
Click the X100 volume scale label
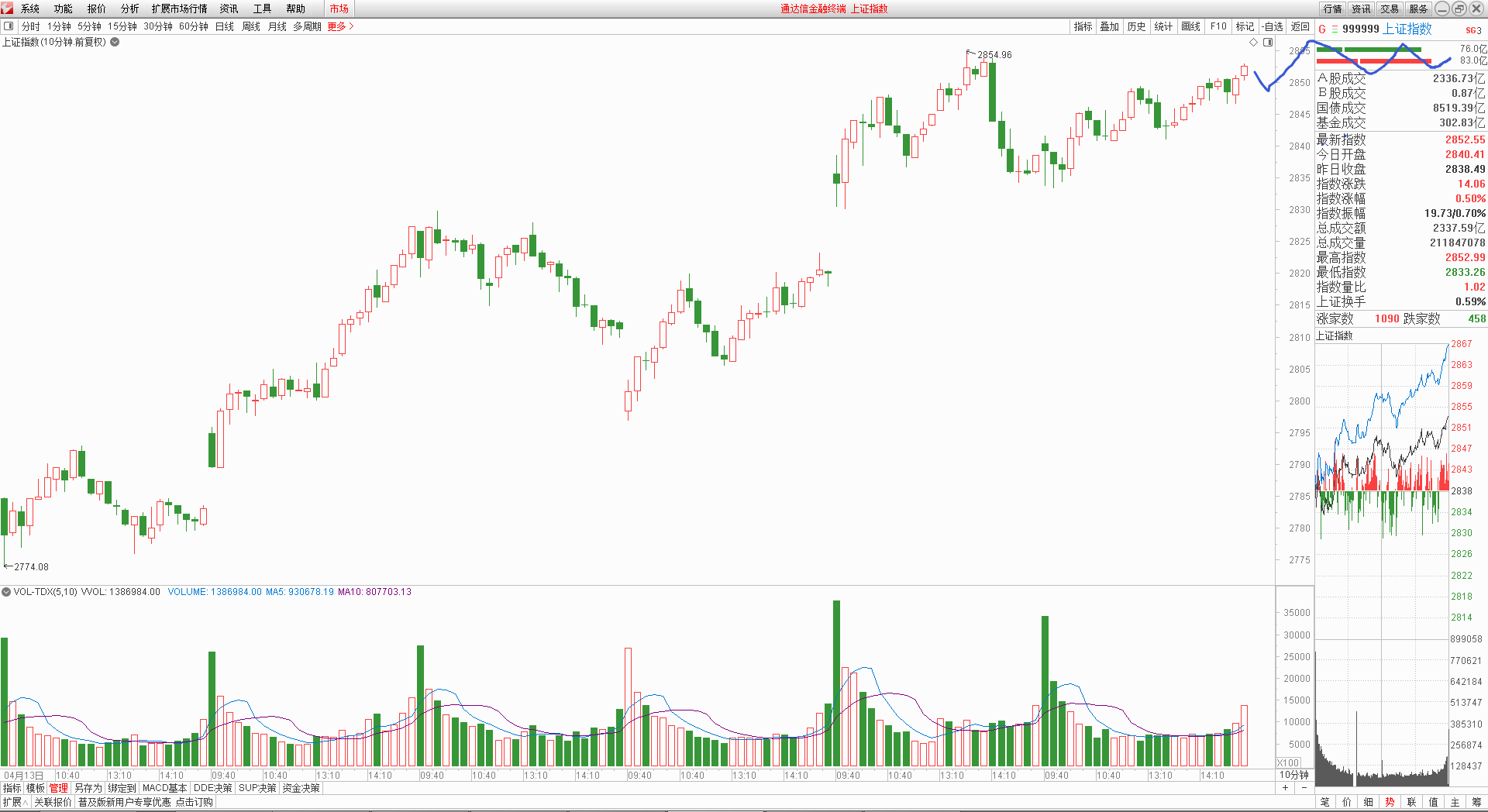tap(1288, 763)
